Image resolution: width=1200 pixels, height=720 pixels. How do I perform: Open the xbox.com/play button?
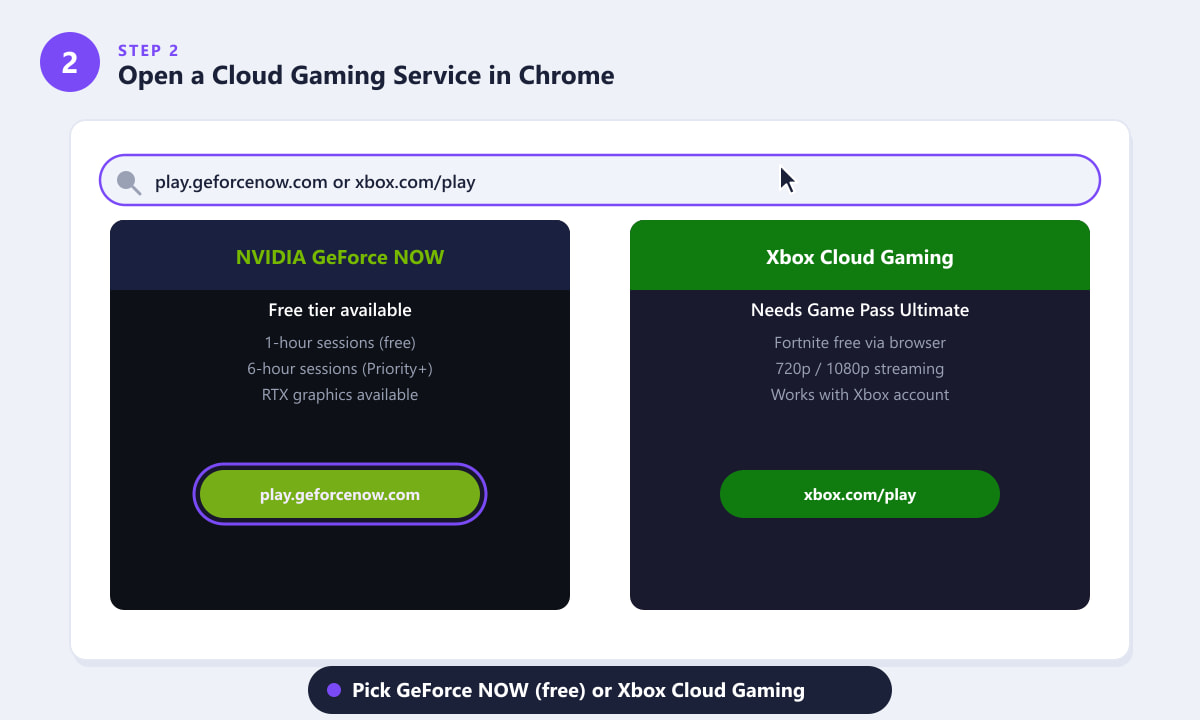pyautogui.click(x=860, y=494)
